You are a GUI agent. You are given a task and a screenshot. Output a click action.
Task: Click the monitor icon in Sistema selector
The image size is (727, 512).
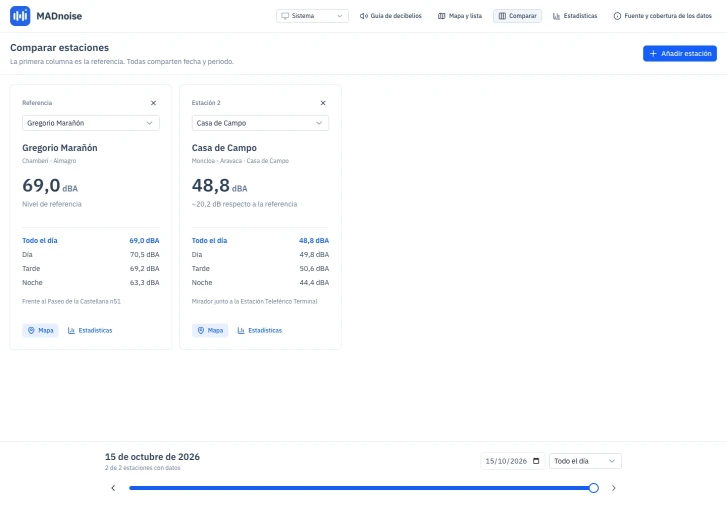coord(285,16)
